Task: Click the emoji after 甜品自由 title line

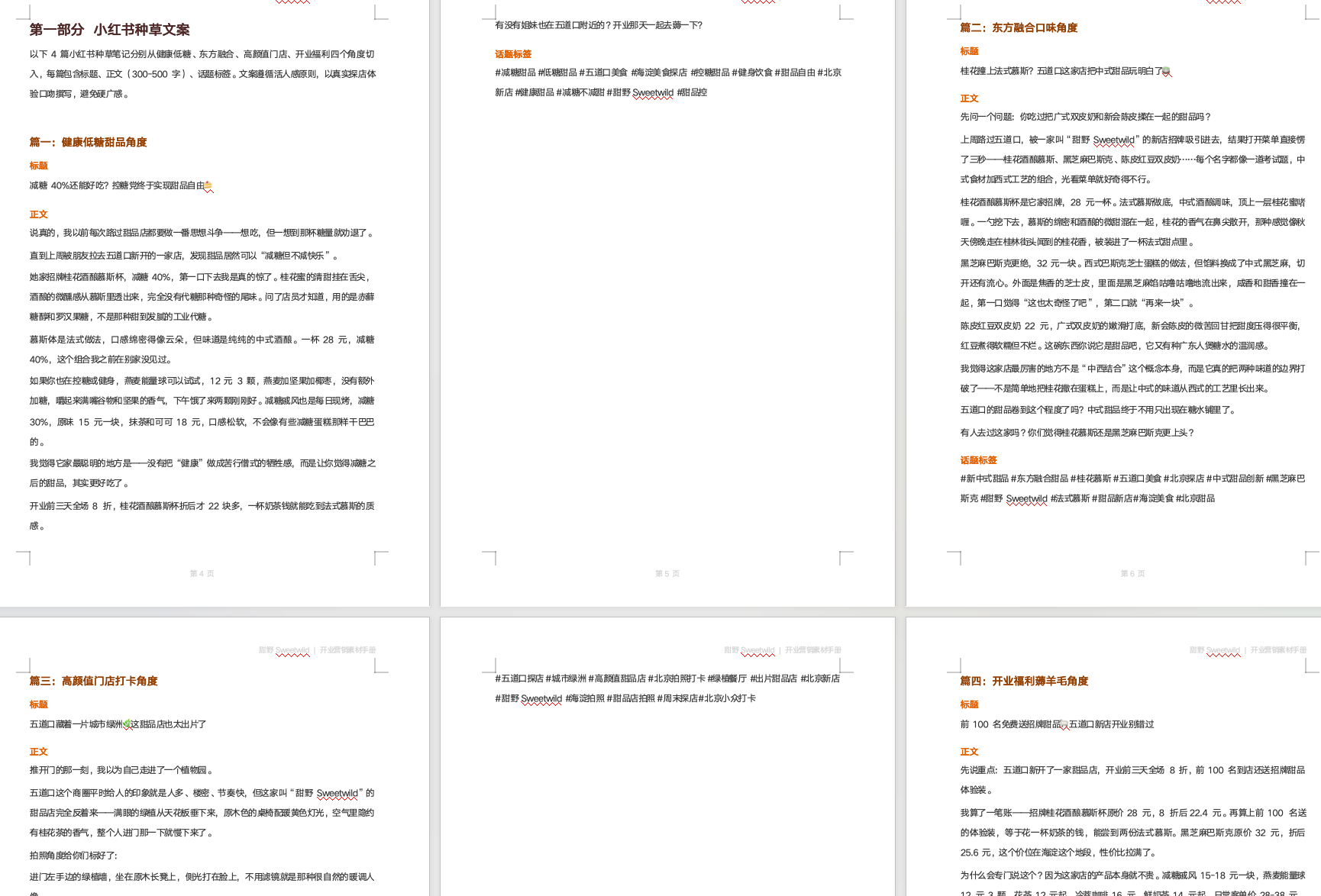Action: point(208,185)
